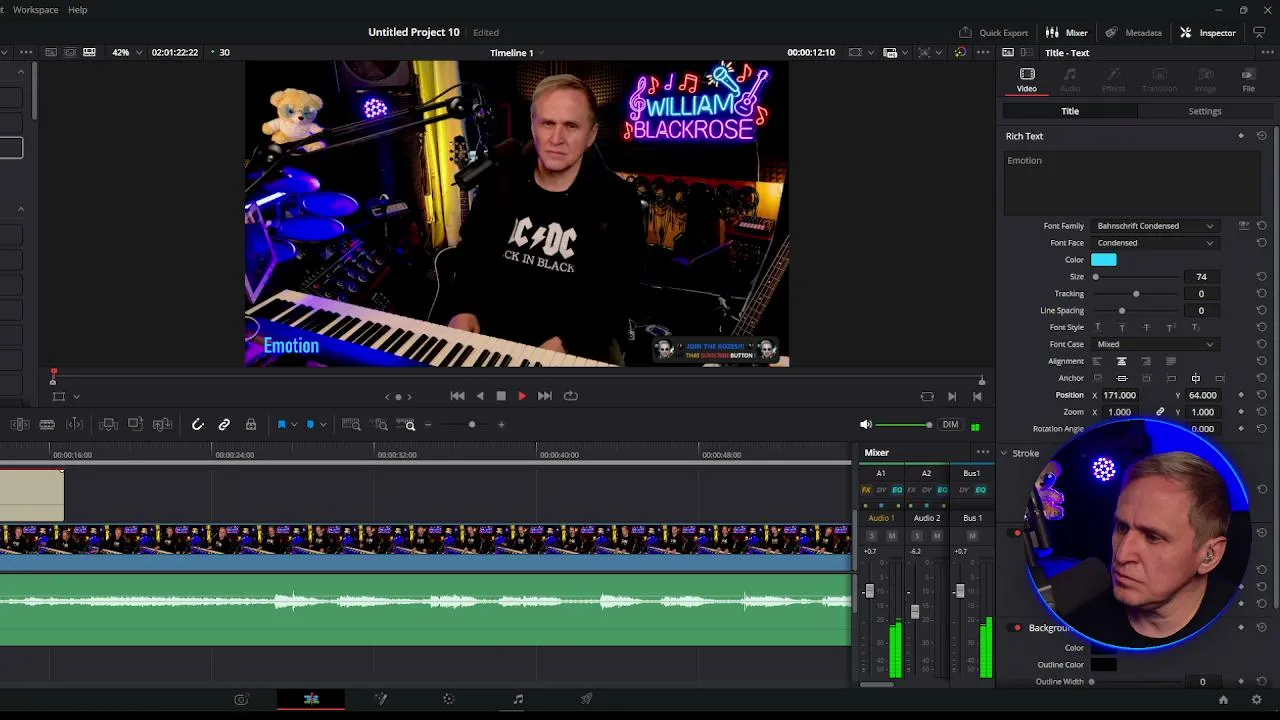Switch to the Video inspector tab

1027,80
